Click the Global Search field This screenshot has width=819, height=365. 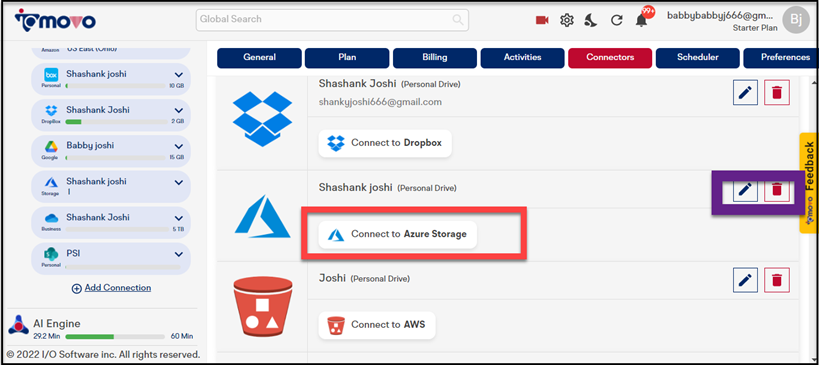[332, 20]
